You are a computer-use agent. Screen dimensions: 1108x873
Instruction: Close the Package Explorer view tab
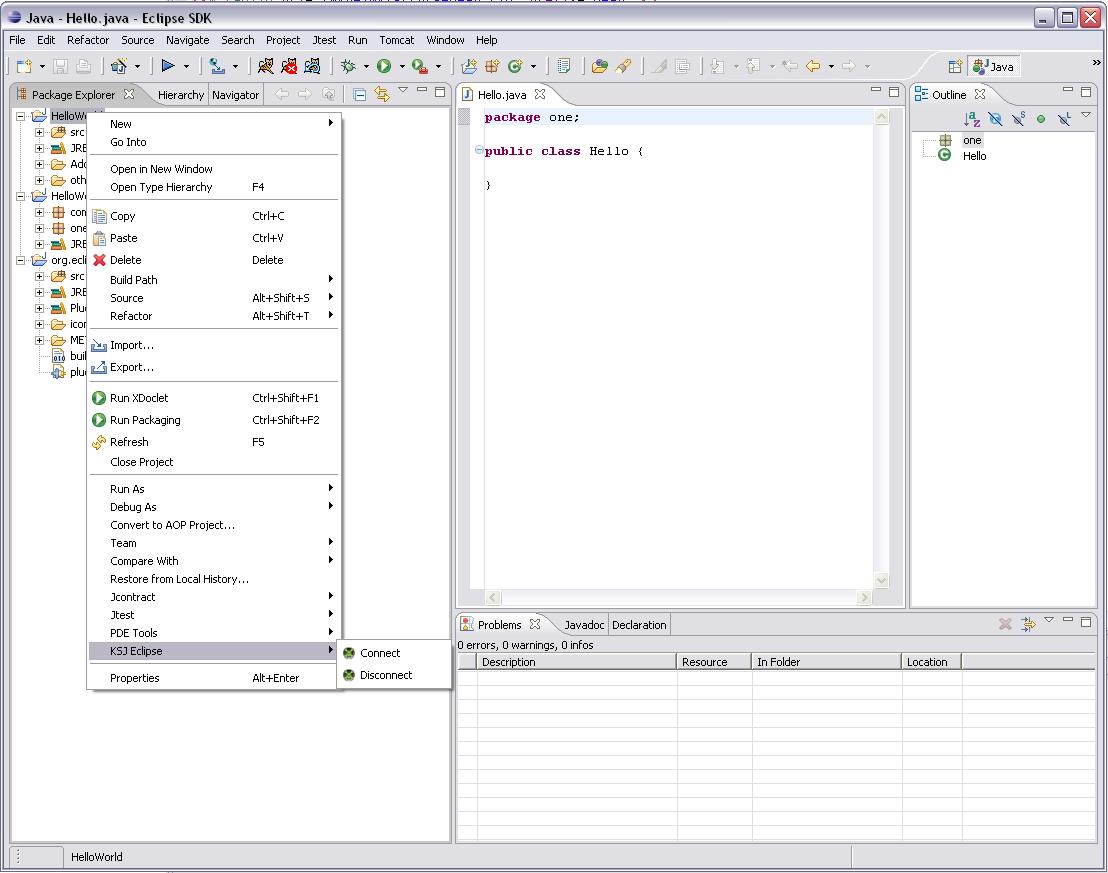coord(129,94)
